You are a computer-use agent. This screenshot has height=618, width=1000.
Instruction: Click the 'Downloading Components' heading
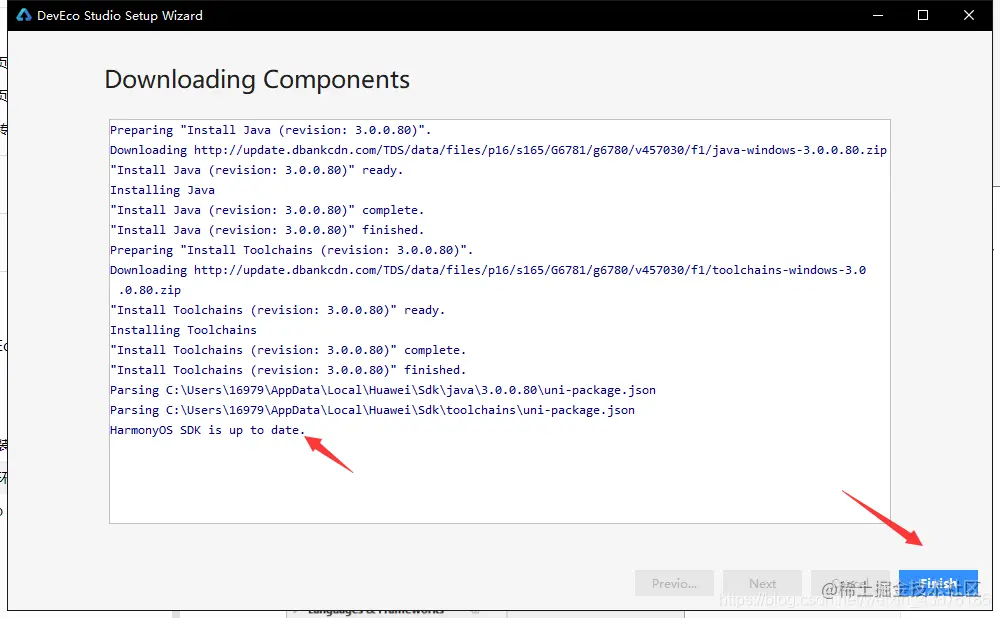(x=257, y=80)
